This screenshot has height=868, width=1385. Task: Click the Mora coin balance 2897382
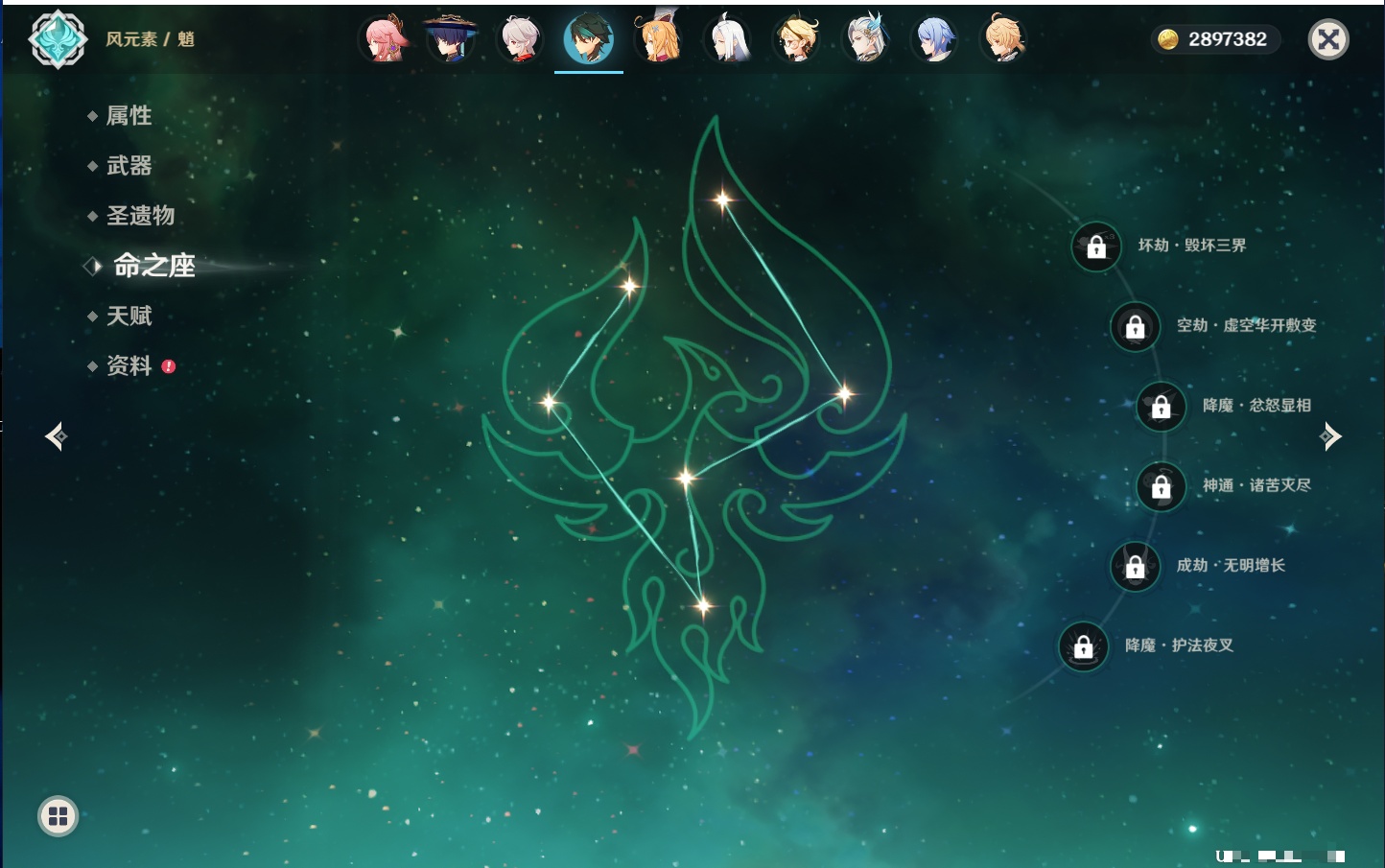pyautogui.click(x=1216, y=39)
